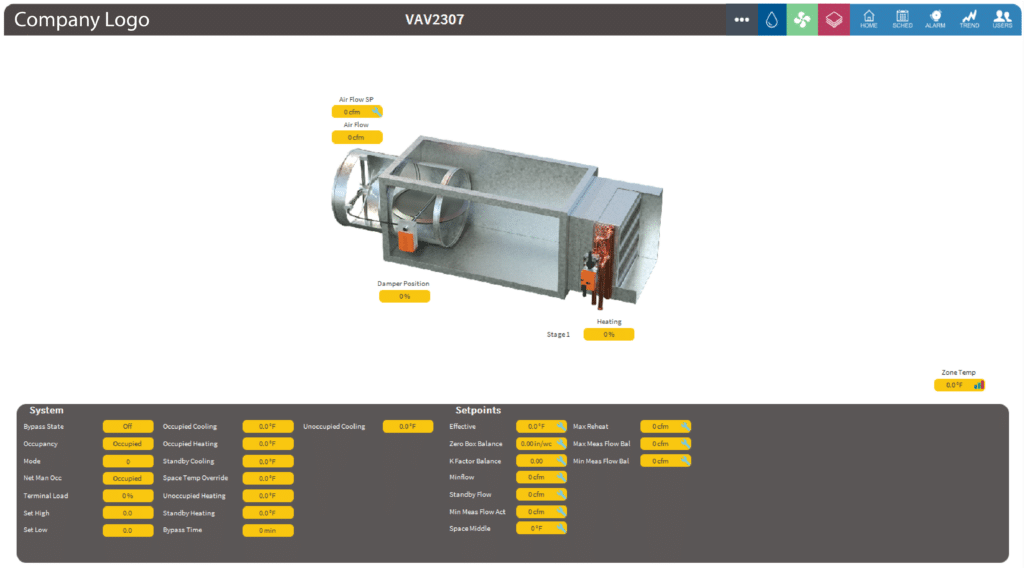Click the System section heading
The width and height of the screenshot is (1024, 569).
tap(46, 410)
